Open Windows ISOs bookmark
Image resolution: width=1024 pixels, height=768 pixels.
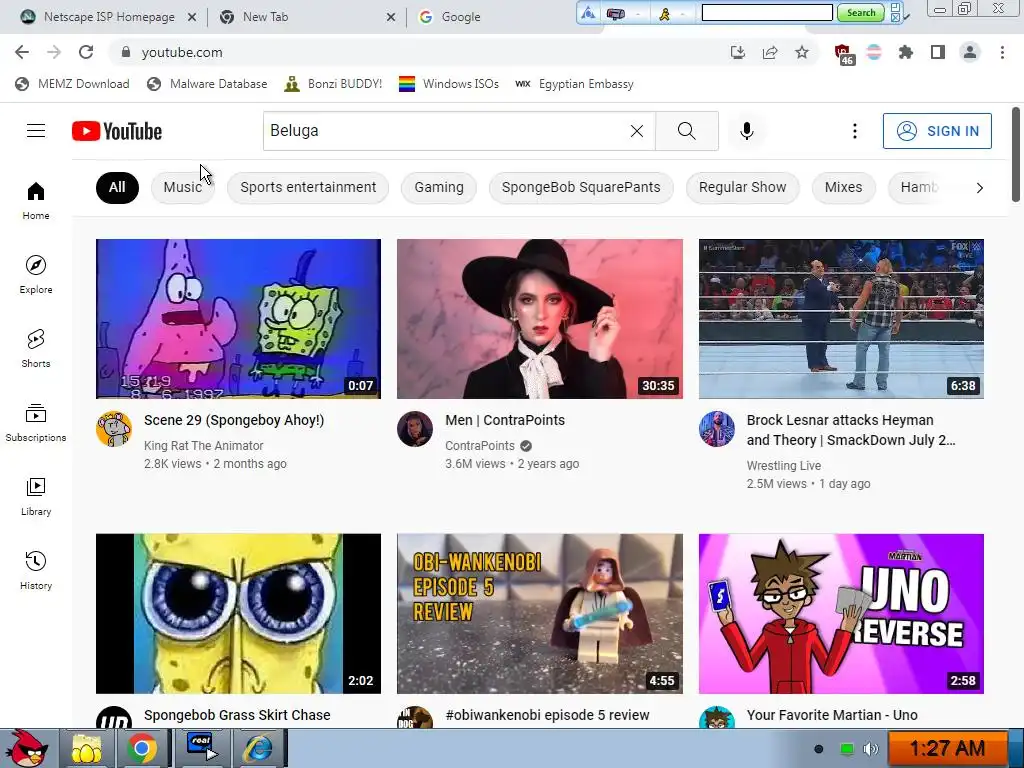click(x=449, y=84)
